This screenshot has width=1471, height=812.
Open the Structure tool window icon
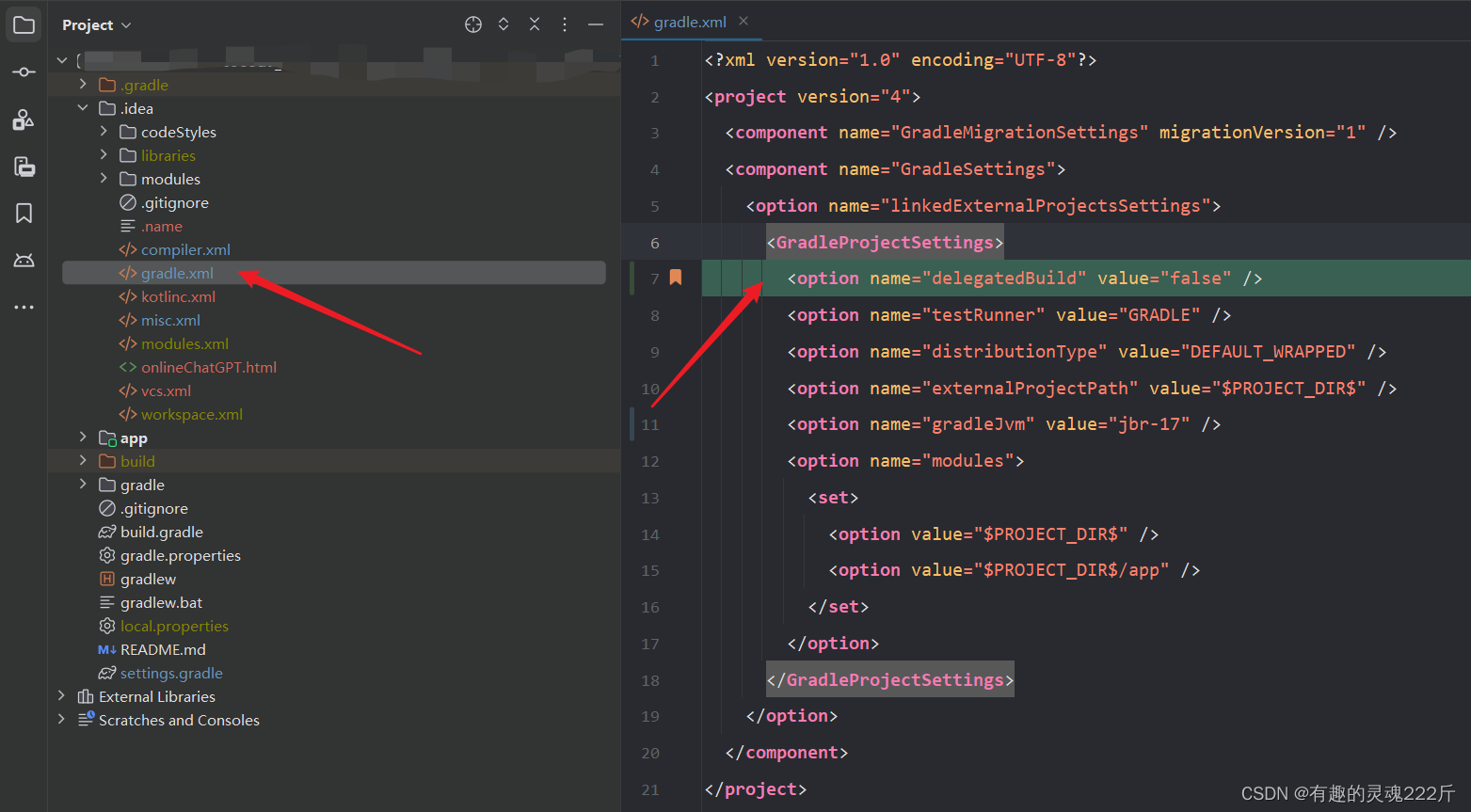pyautogui.click(x=24, y=119)
